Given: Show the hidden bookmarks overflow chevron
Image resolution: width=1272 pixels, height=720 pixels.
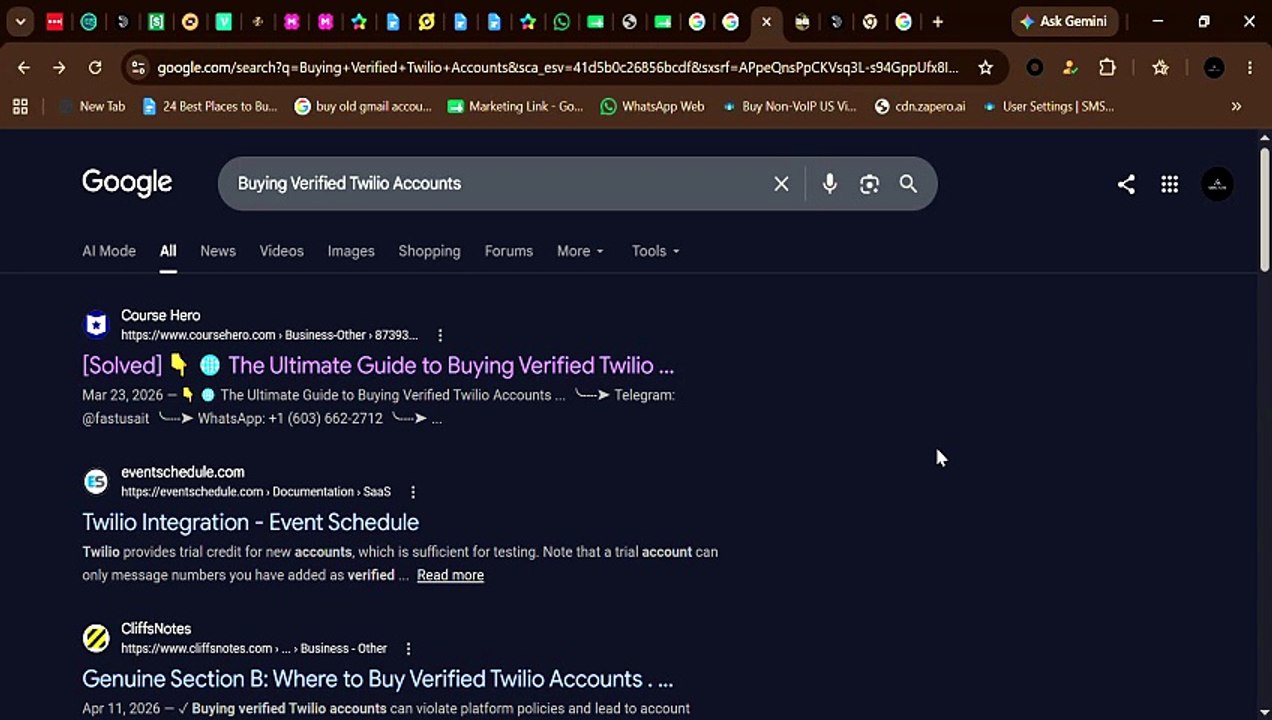Looking at the screenshot, I should point(1236,106).
